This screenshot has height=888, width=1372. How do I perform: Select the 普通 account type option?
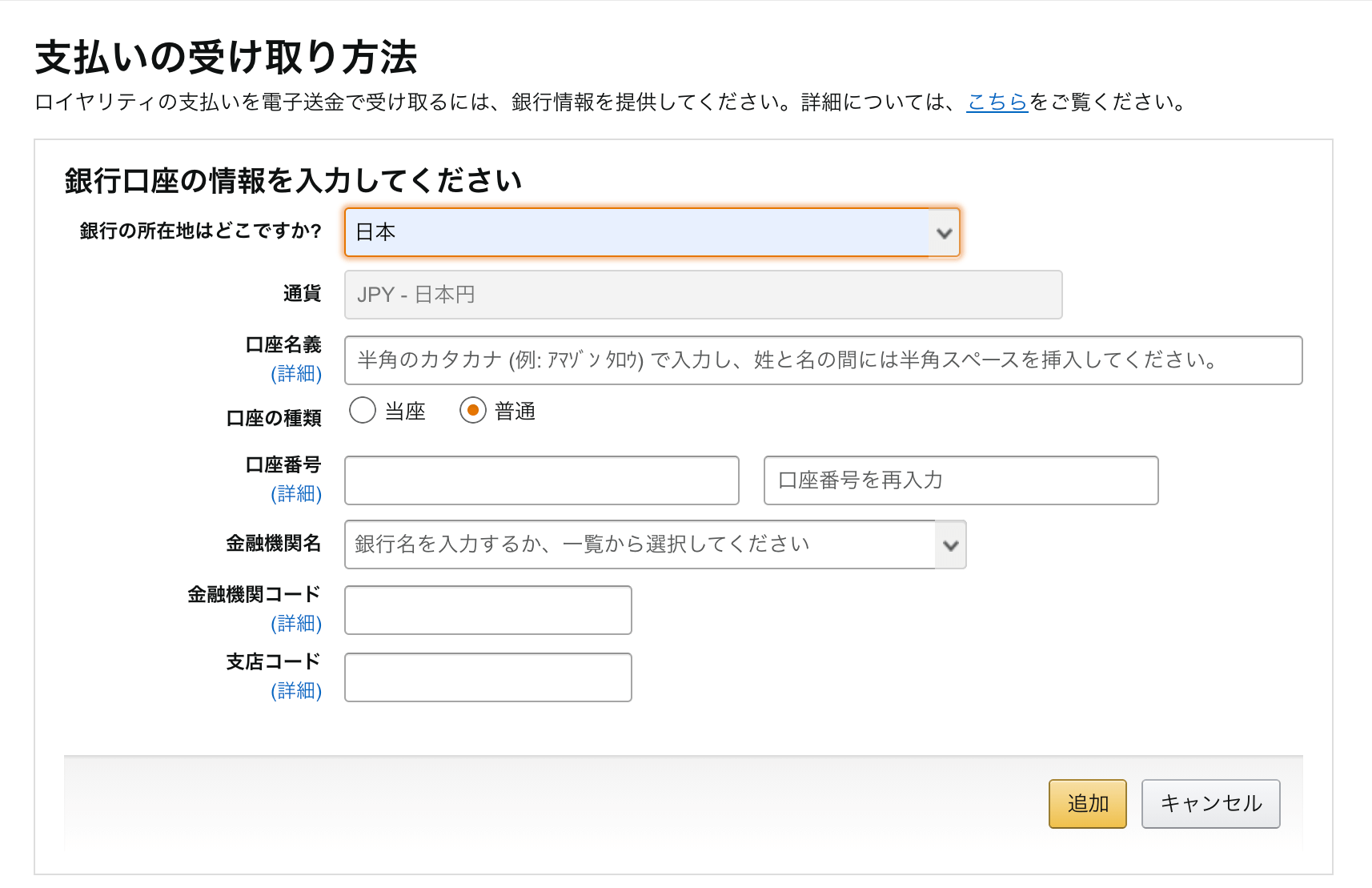474,410
